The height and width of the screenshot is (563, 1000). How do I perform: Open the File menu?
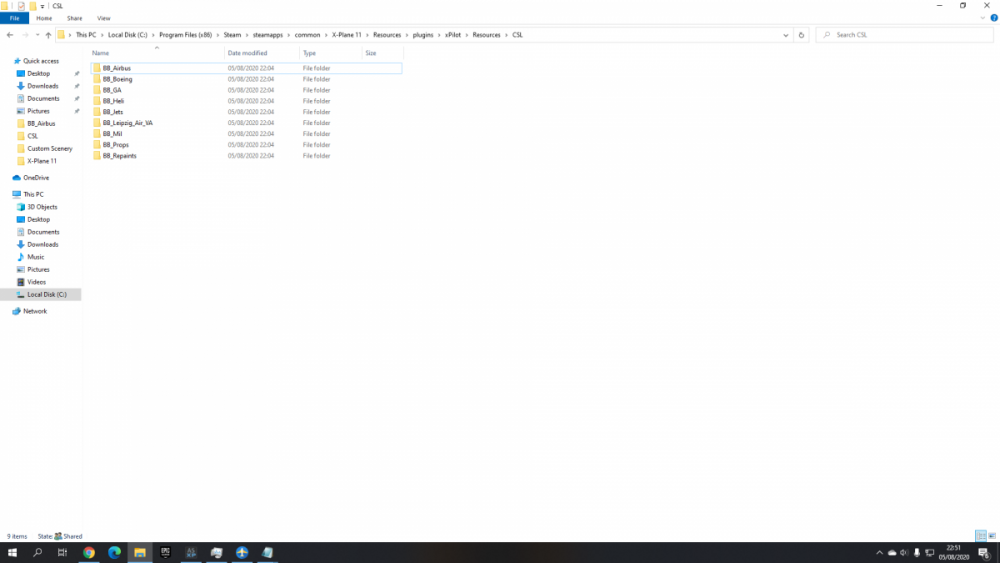tap(15, 18)
